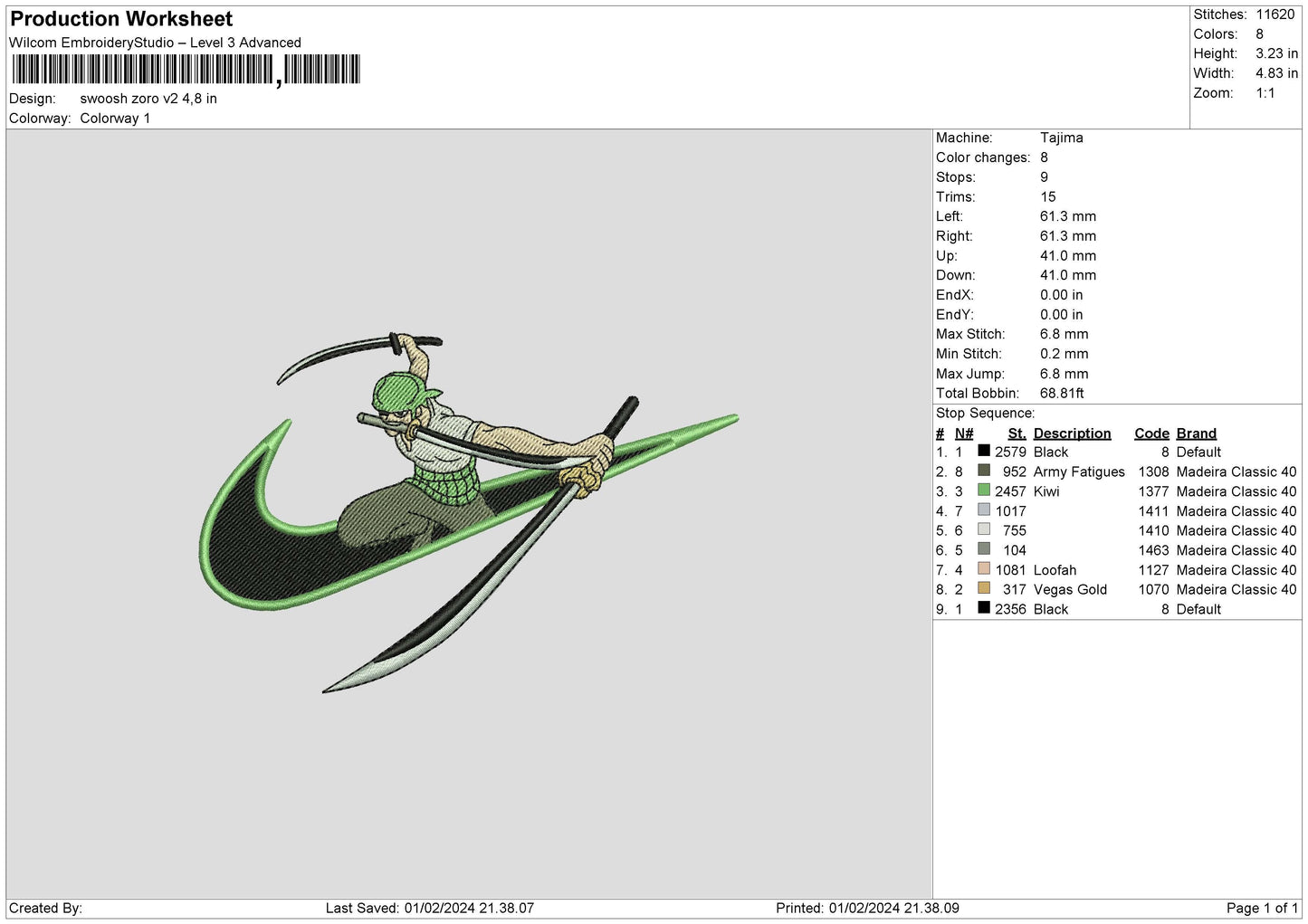Click stitch count 2356 in row 9
Viewport: 1308px width, 924px height.
pos(1010,610)
